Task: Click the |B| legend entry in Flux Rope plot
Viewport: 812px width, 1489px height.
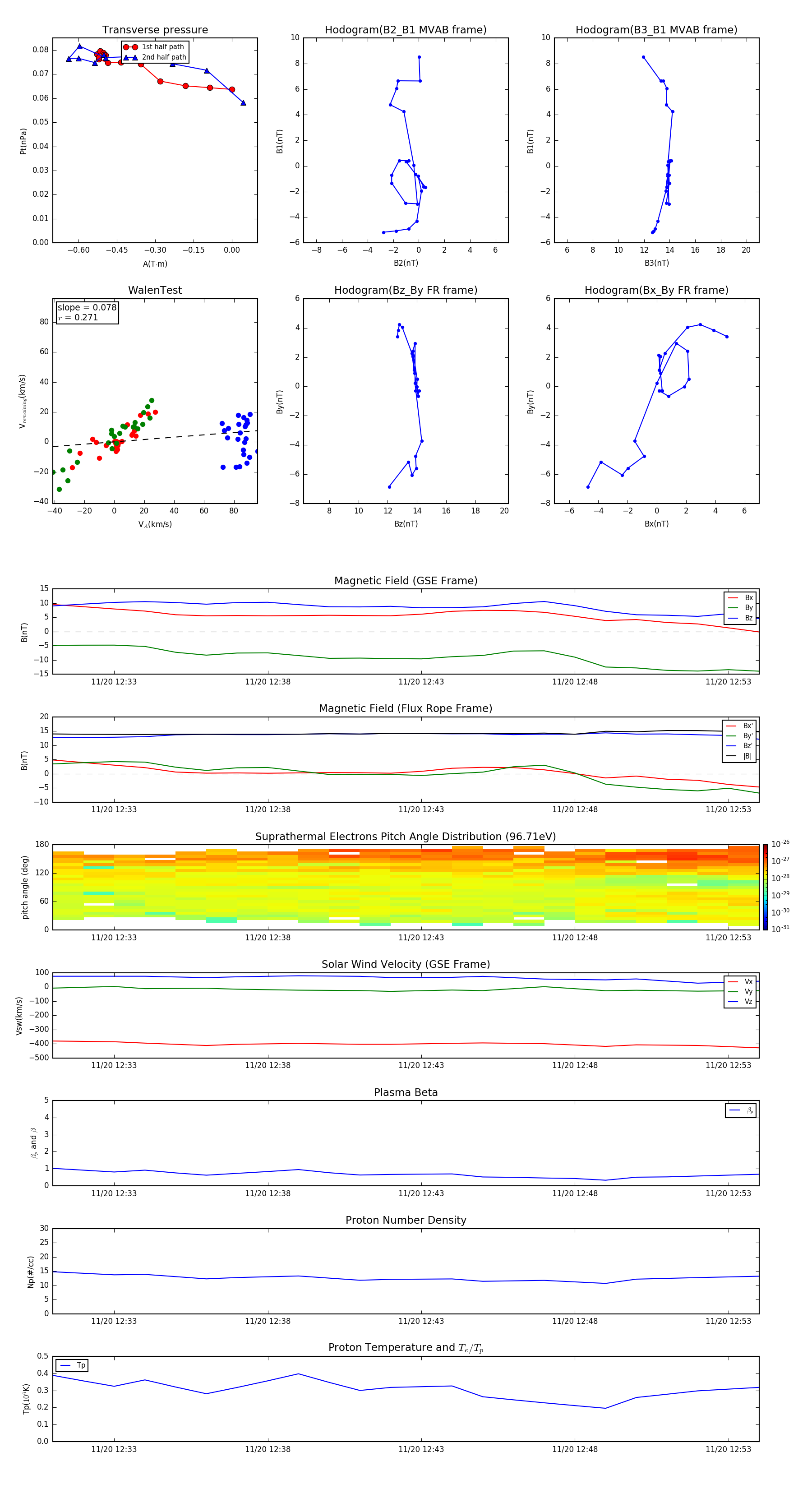Action: (740, 756)
